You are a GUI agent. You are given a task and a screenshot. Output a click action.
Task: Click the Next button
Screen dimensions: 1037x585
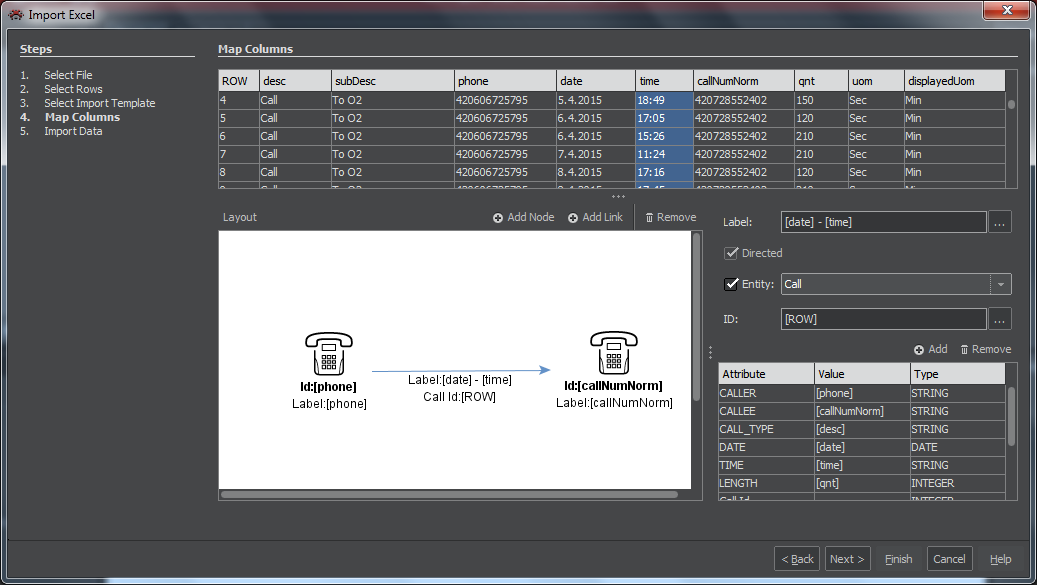[847, 559]
